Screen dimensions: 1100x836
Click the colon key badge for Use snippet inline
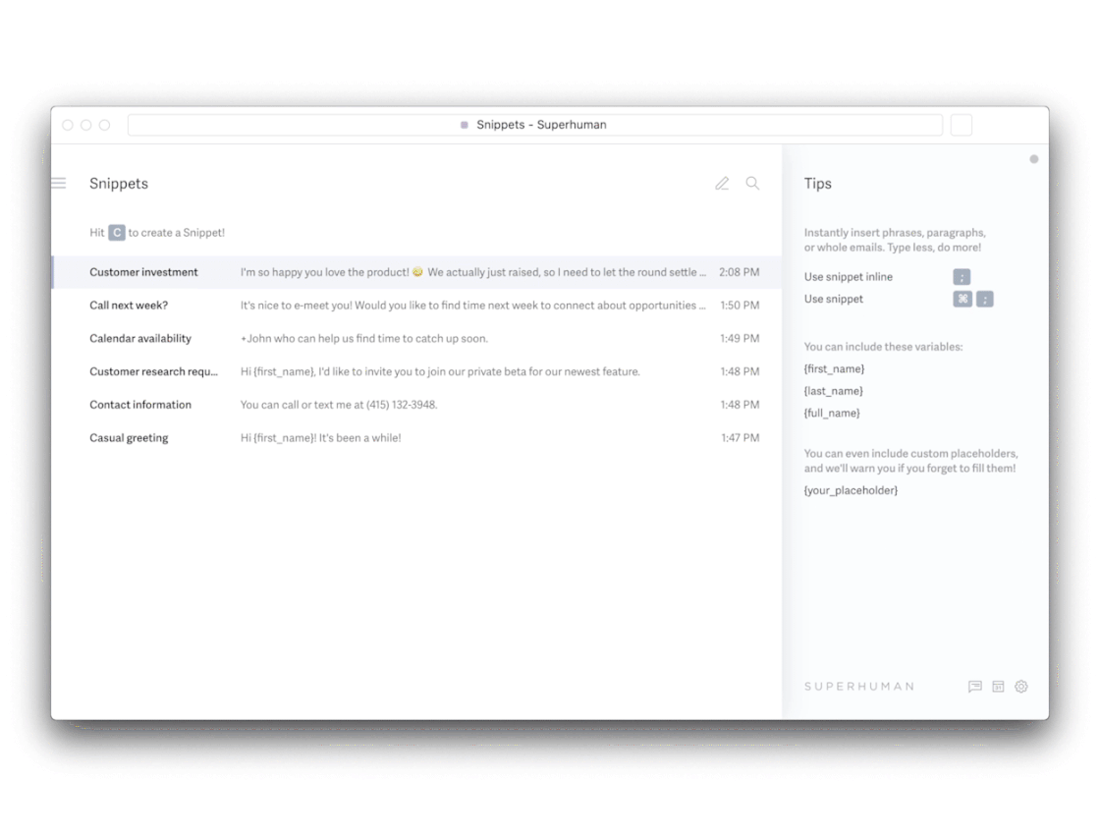[x=961, y=277]
